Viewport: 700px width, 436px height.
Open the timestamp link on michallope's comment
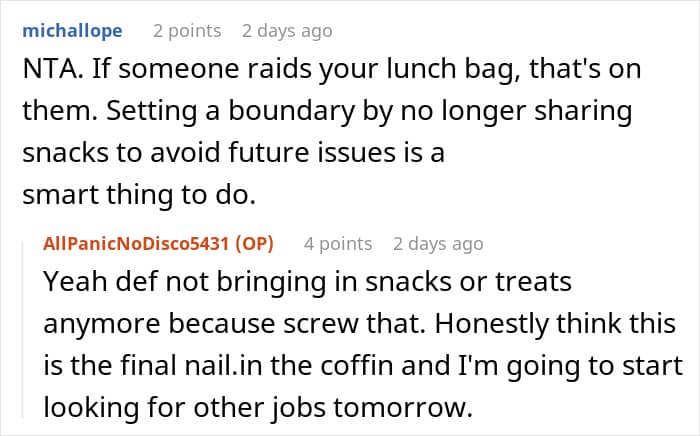[x=286, y=30]
